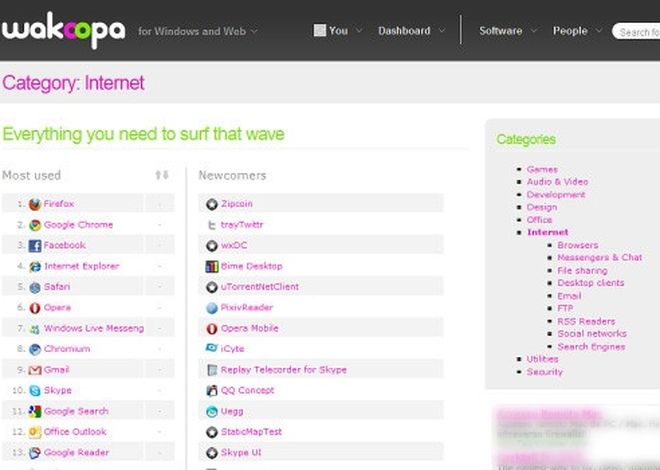Image resolution: width=660 pixels, height=470 pixels.
Task: Click the Uegg icon
Action: [212, 411]
